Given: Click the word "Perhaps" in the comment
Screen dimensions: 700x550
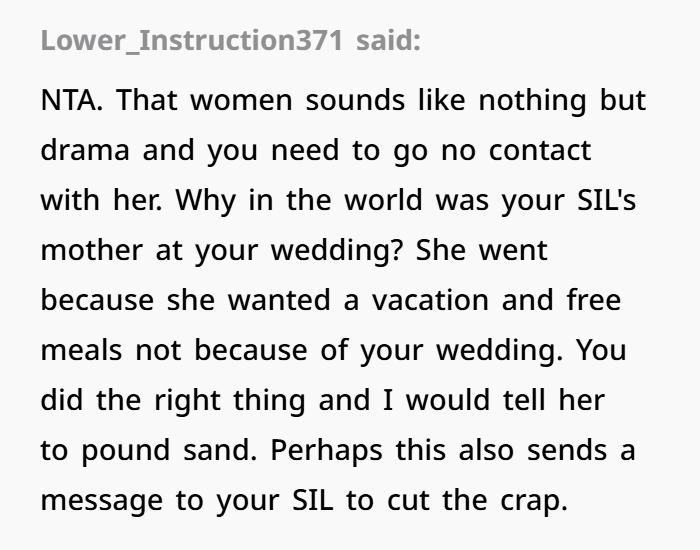Looking at the screenshot, I should pyautogui.click(x=327, y=451).
